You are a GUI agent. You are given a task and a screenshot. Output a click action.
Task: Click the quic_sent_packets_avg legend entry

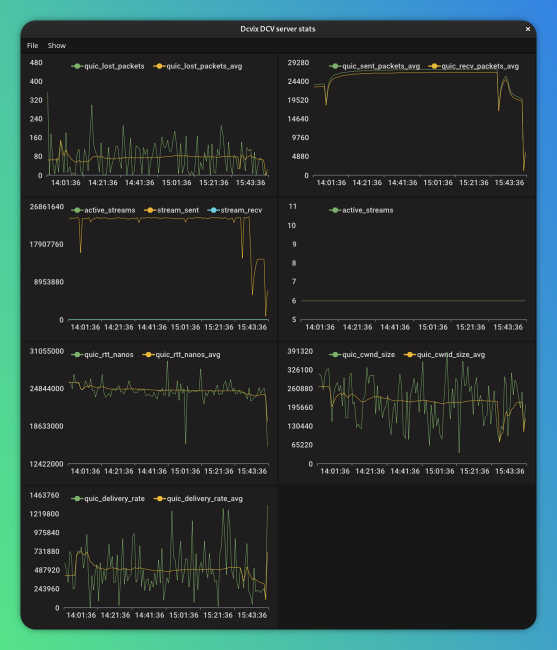coord(375,66)
